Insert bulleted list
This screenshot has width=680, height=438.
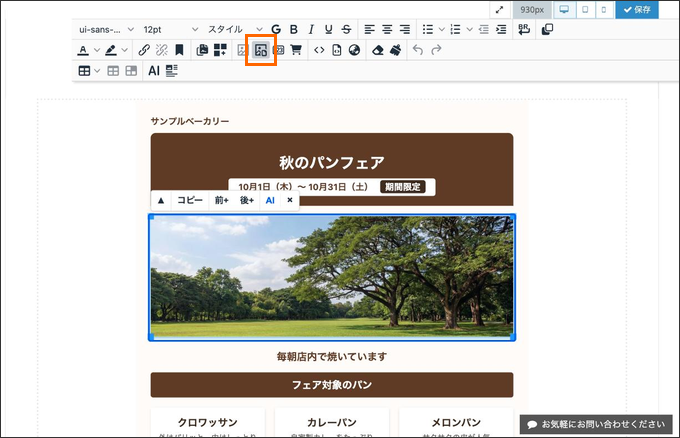click(428, 29)
